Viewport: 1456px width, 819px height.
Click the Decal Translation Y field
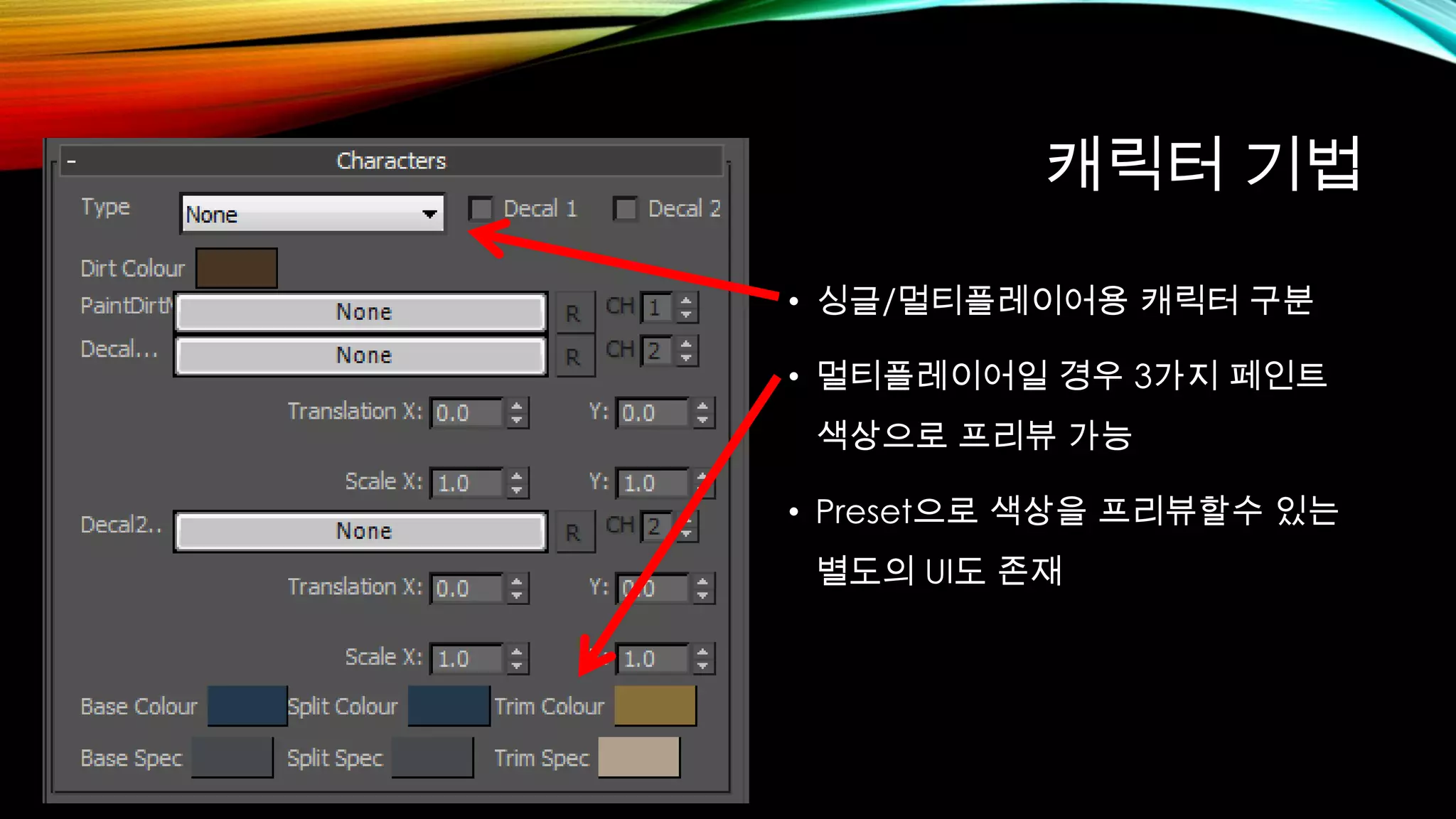click(x=653, y=413)
